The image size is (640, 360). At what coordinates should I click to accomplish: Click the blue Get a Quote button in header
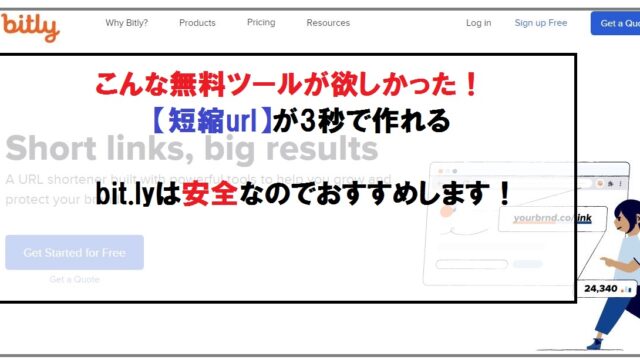coord(616,23)
